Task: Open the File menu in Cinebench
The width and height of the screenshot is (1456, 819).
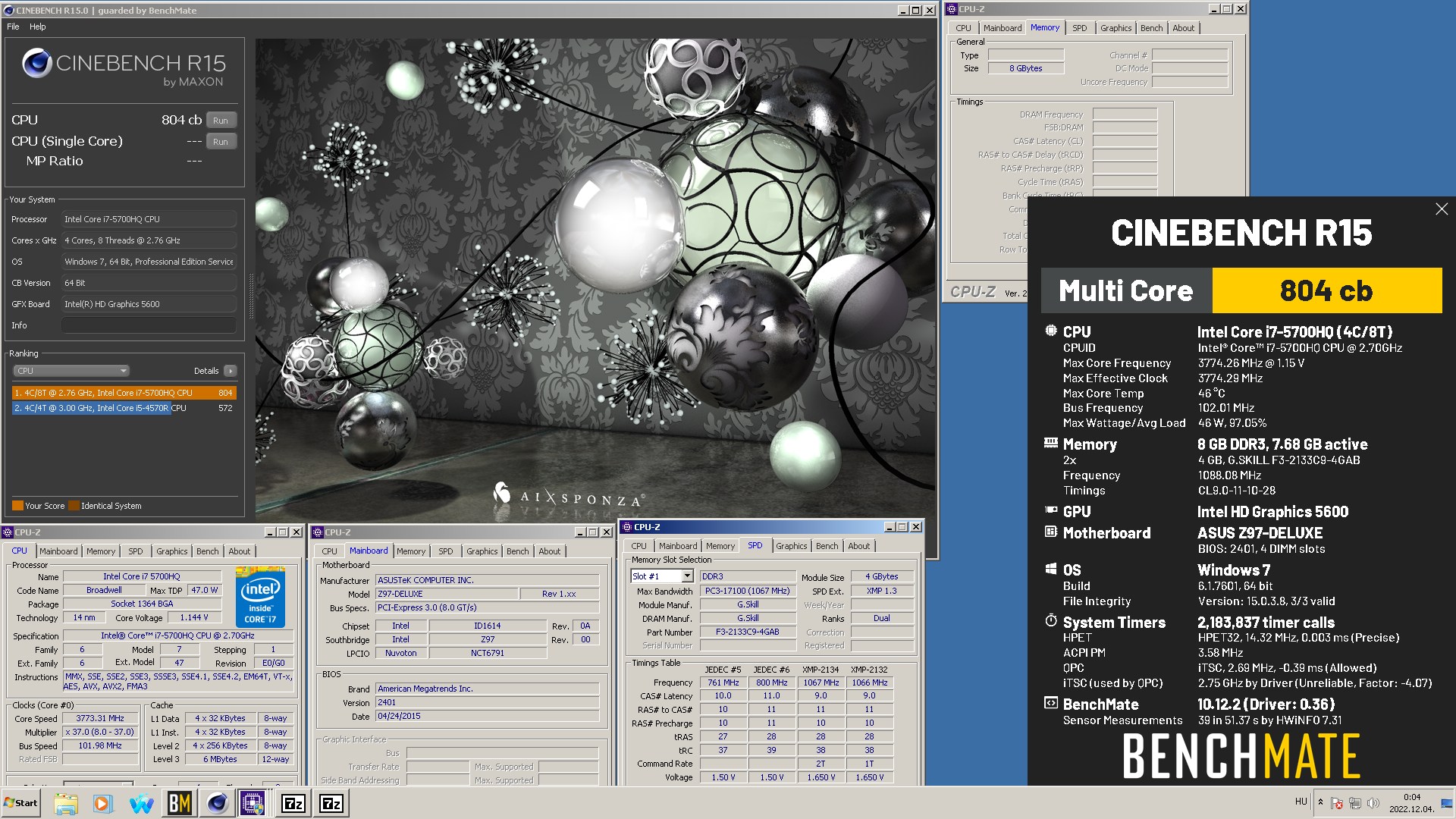Action: pos(13,27)
